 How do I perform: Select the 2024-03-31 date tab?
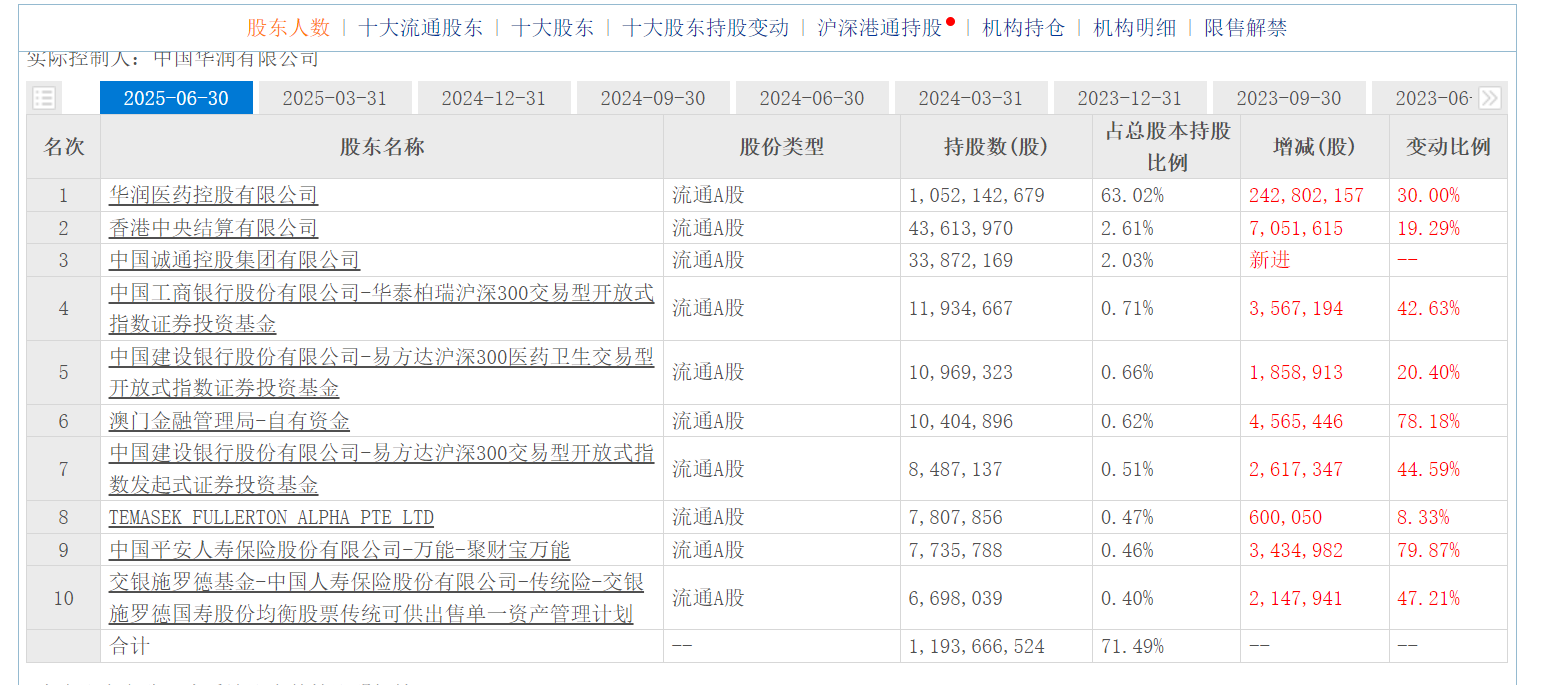(x=971, y=98)
